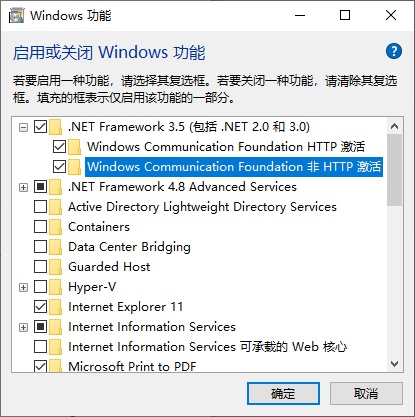Enable the Containers checkbox
The image size is (415, 417).
pos(40,227)
